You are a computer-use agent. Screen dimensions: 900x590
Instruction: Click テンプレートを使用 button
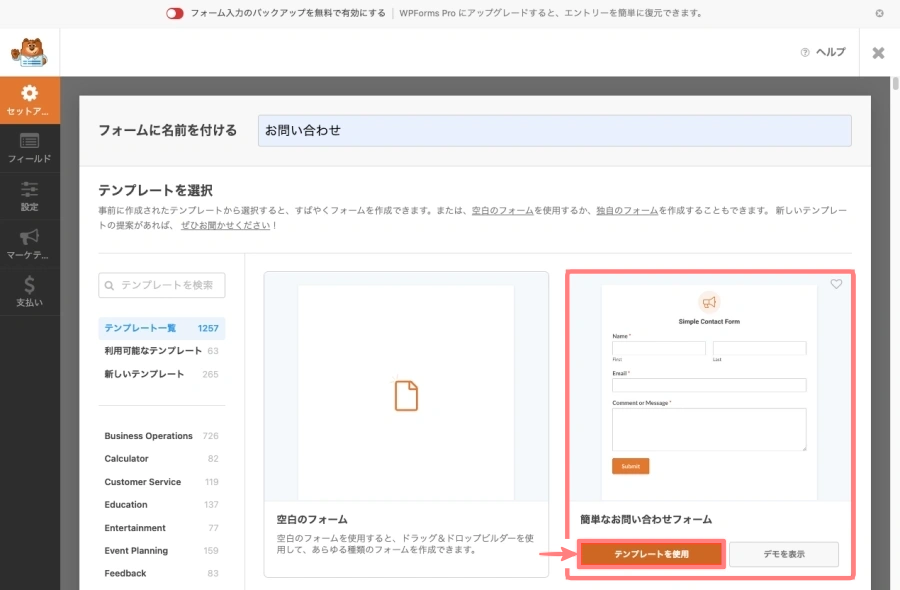(x=651, y=554)
